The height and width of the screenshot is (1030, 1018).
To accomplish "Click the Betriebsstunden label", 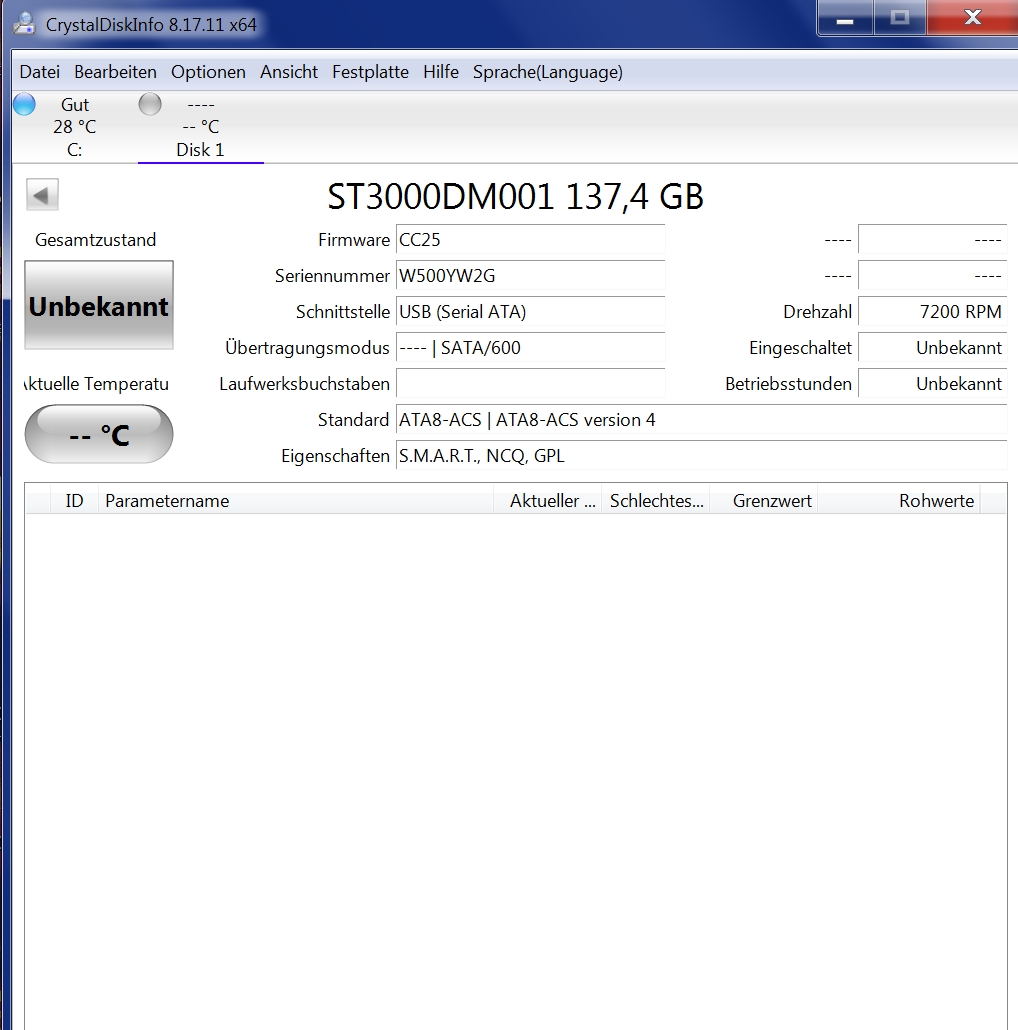I will [788, 384].
